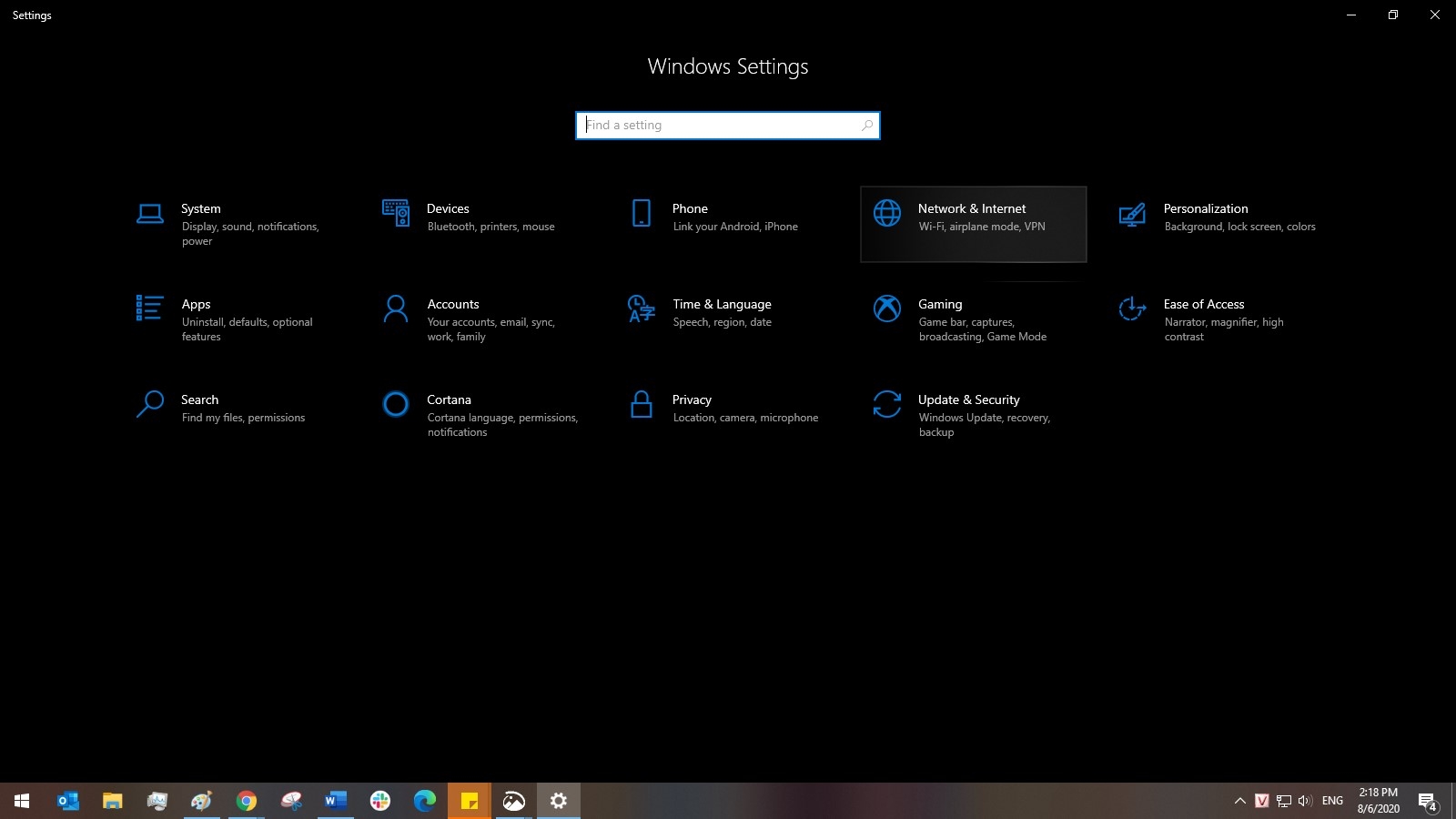Viewport: 1456px width, 819px height.
Task: Click inside the Find a setting box
Action: [x=728, y=126]
